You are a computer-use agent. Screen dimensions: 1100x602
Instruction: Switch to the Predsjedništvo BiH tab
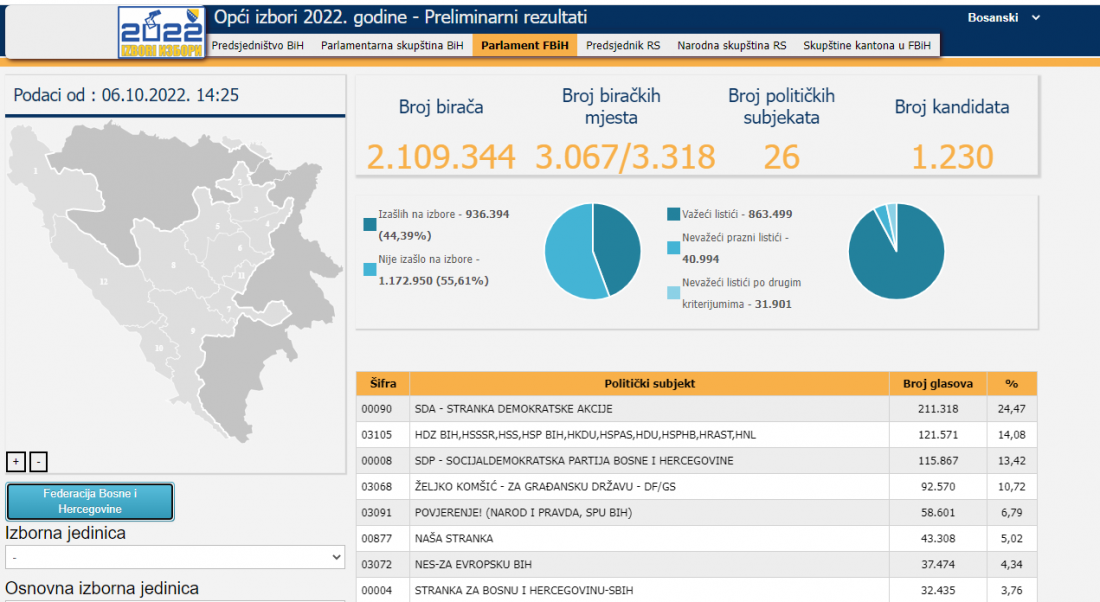(261, 44)
